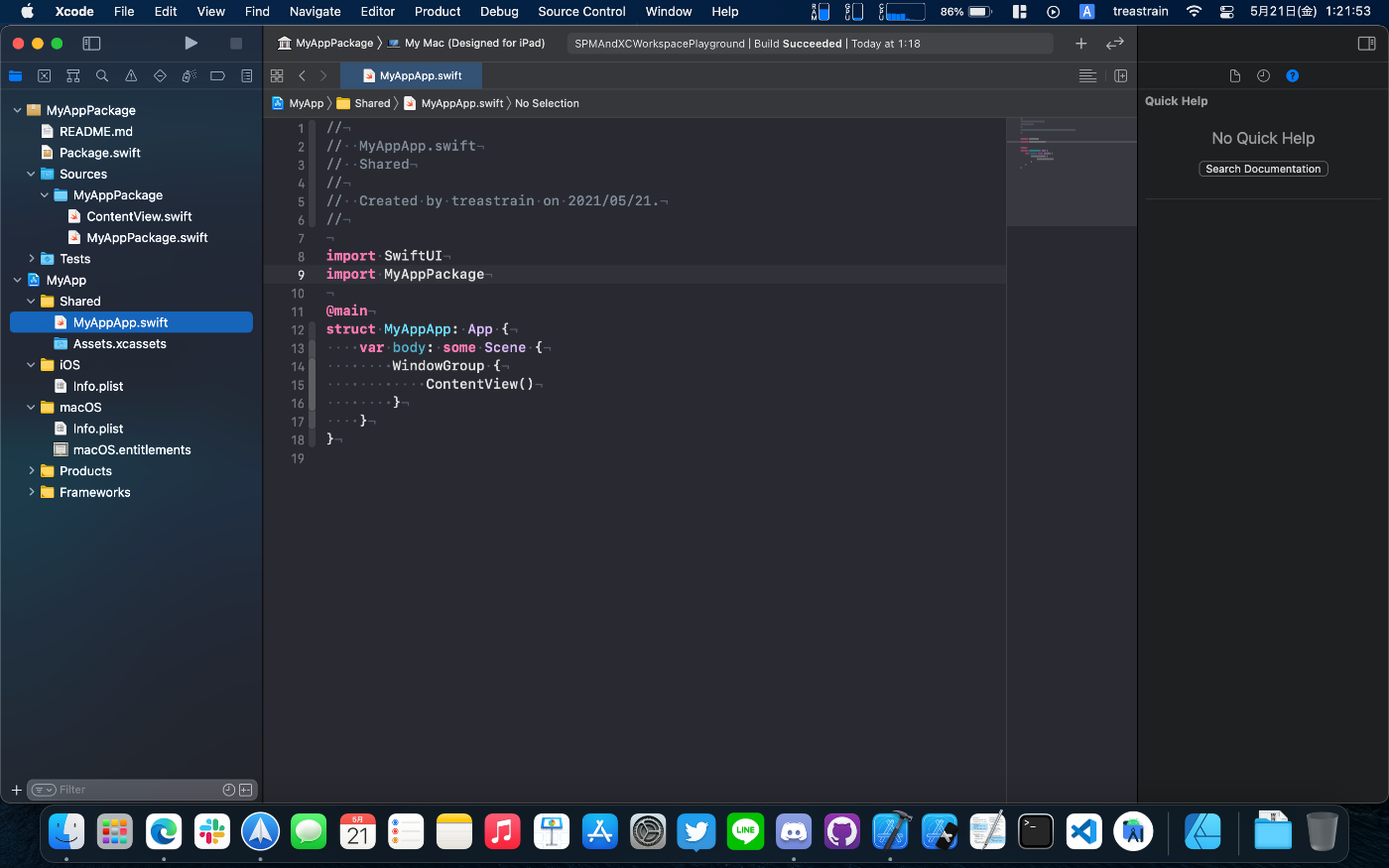Show the History inspector clock icon
The width and height of the screenshot is (1389, 868).
[1263, 76]
